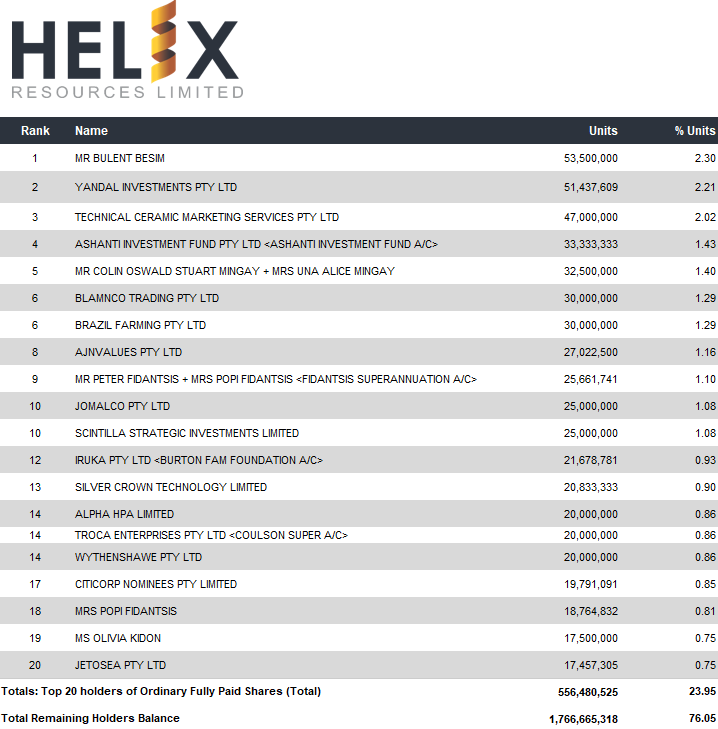Select SCINTILLA STRATEGIC INVESTMENTS LIMITED
This screenshot has height=729, width=718.
point(187,433)
